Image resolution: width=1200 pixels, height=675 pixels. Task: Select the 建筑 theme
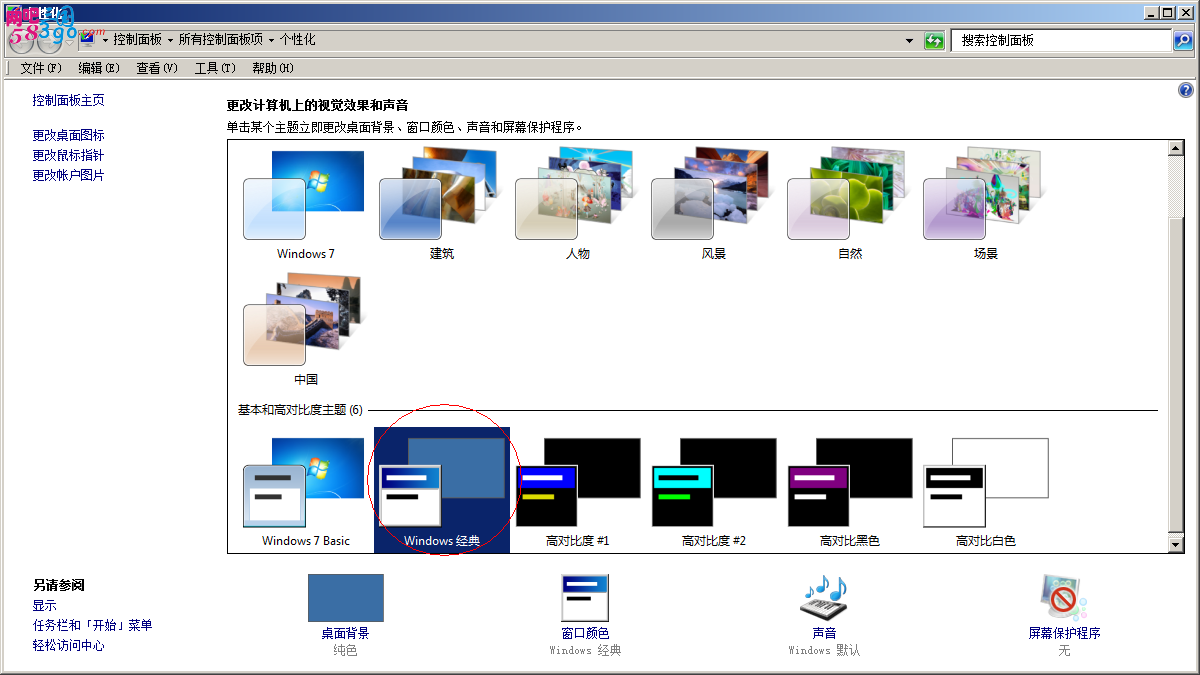pyautogui.click(x=441, y=205)
